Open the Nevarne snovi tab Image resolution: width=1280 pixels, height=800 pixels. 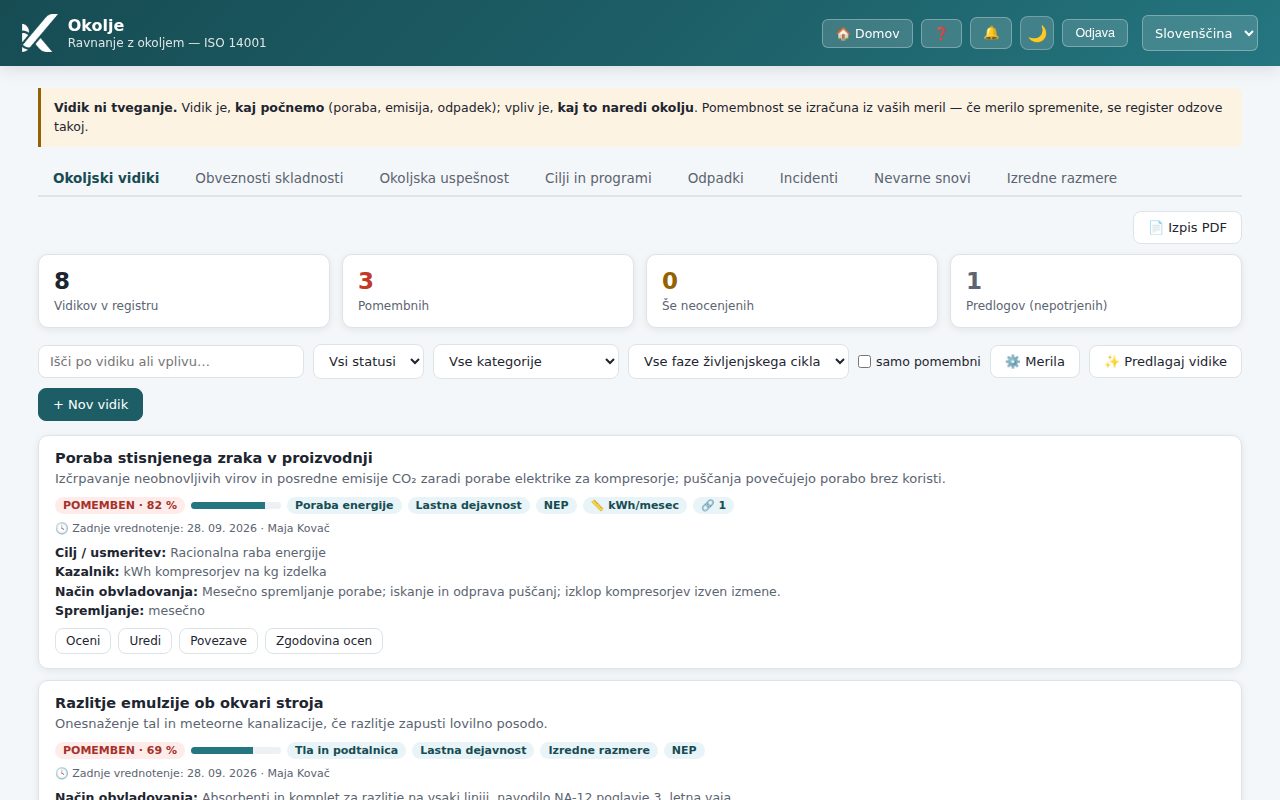[x=922, y=178]
